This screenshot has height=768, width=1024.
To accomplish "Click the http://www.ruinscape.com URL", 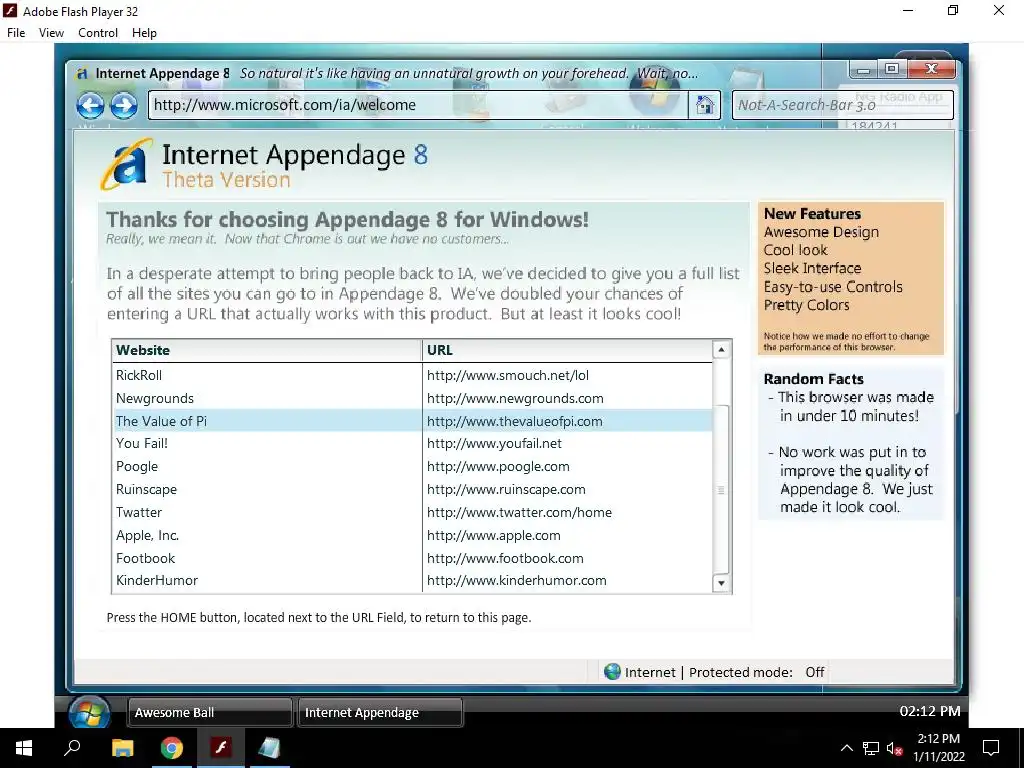I will point(506,490).
